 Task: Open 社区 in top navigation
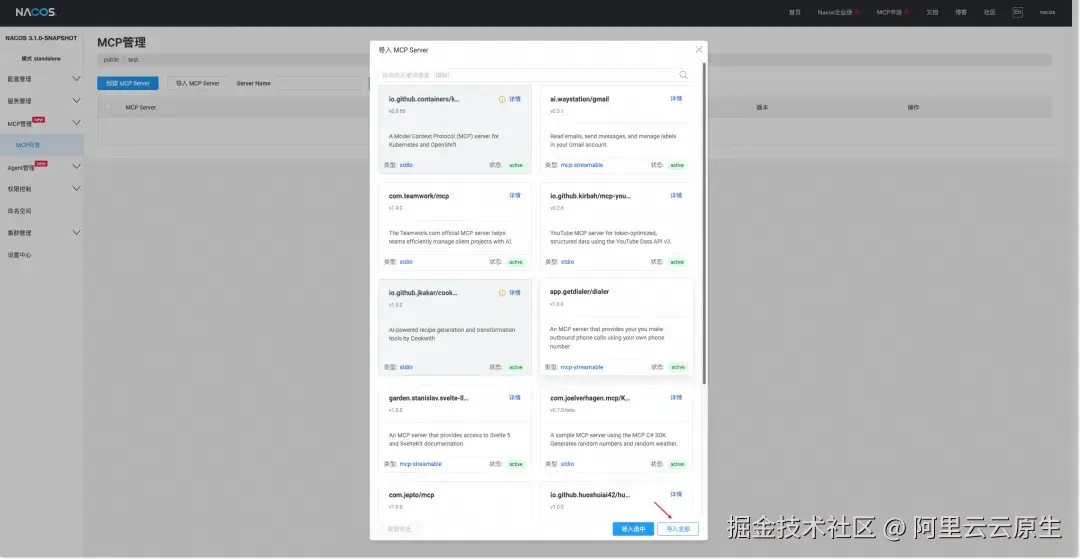click(990, 12)
